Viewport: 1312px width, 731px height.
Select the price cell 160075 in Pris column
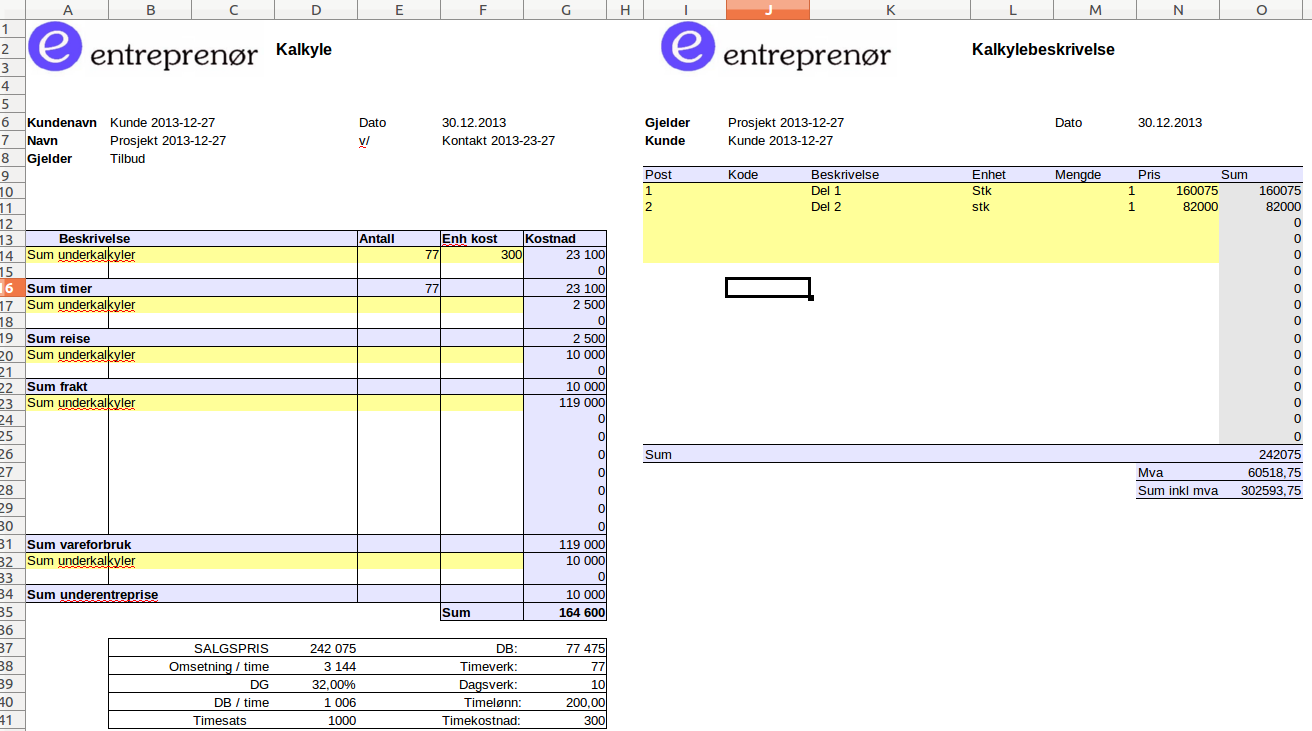pyautogui.click(x=1178, y=190)
